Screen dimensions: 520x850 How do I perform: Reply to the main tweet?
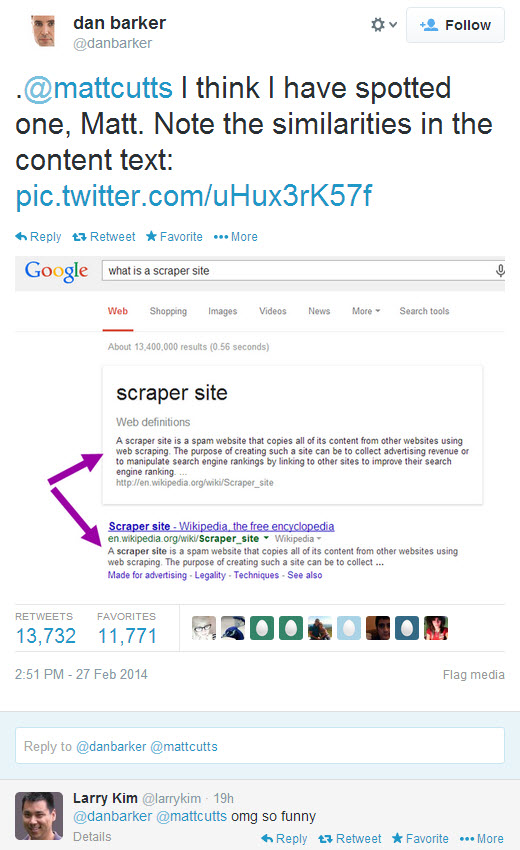click(38, 237)
